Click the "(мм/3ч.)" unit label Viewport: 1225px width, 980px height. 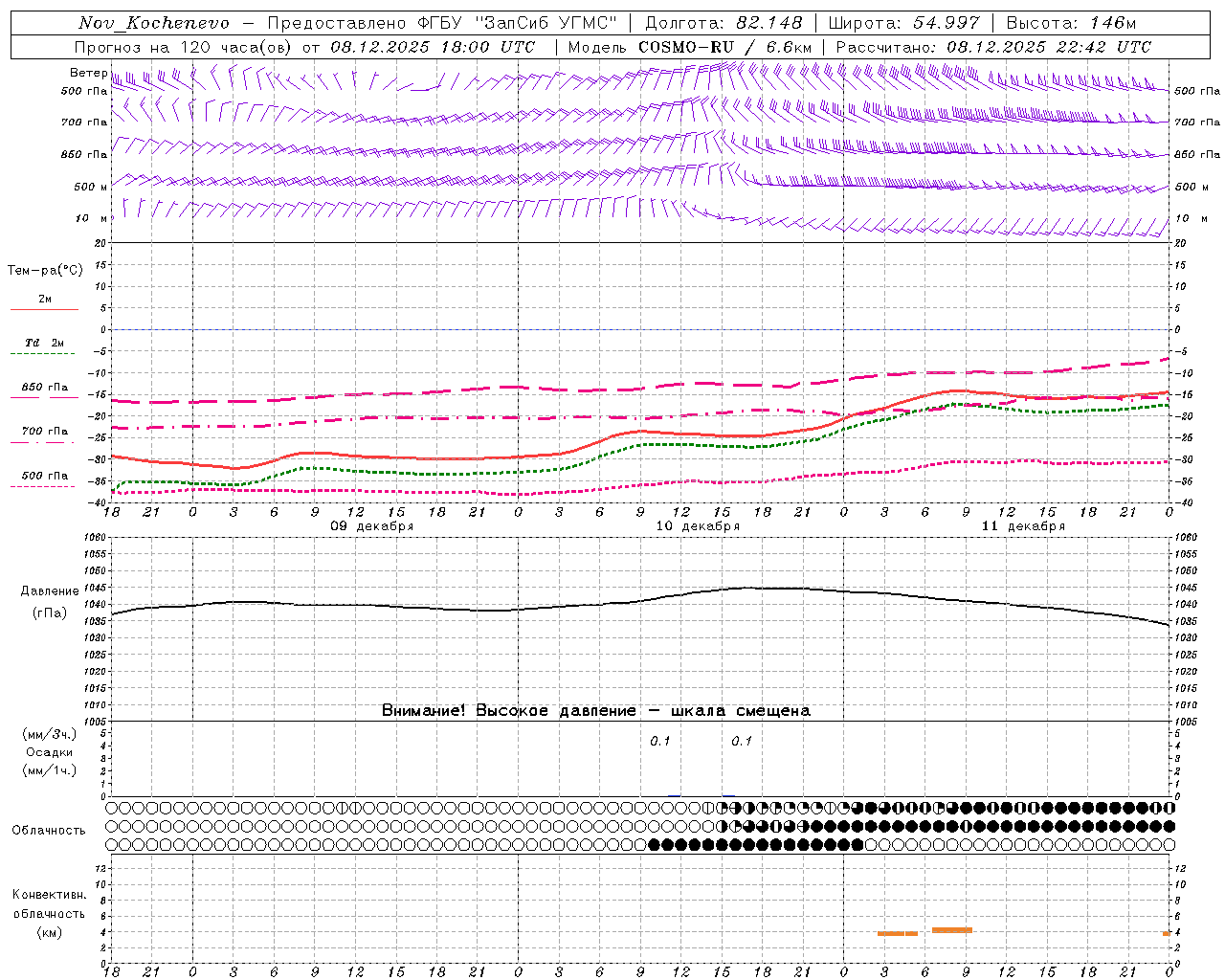pyautogui.click(x=50, y=734)
